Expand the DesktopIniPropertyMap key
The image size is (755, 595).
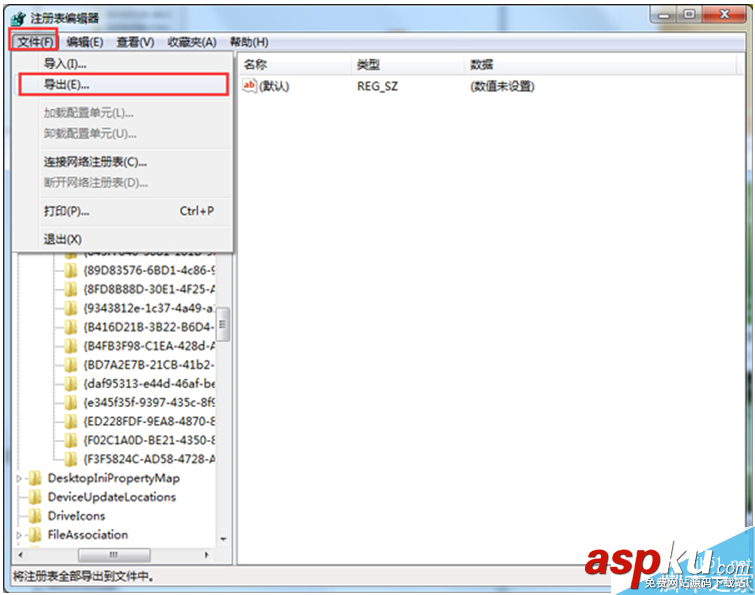pos(19,479)
